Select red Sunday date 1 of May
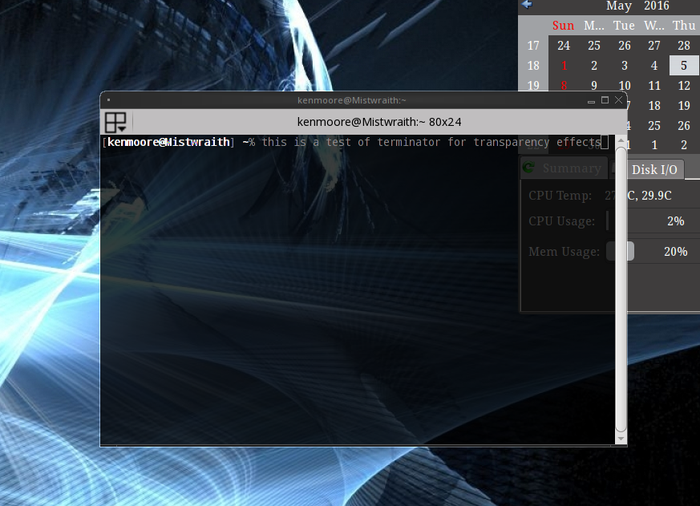The height and width of the screenshot is (506, 700). (564, 65)
